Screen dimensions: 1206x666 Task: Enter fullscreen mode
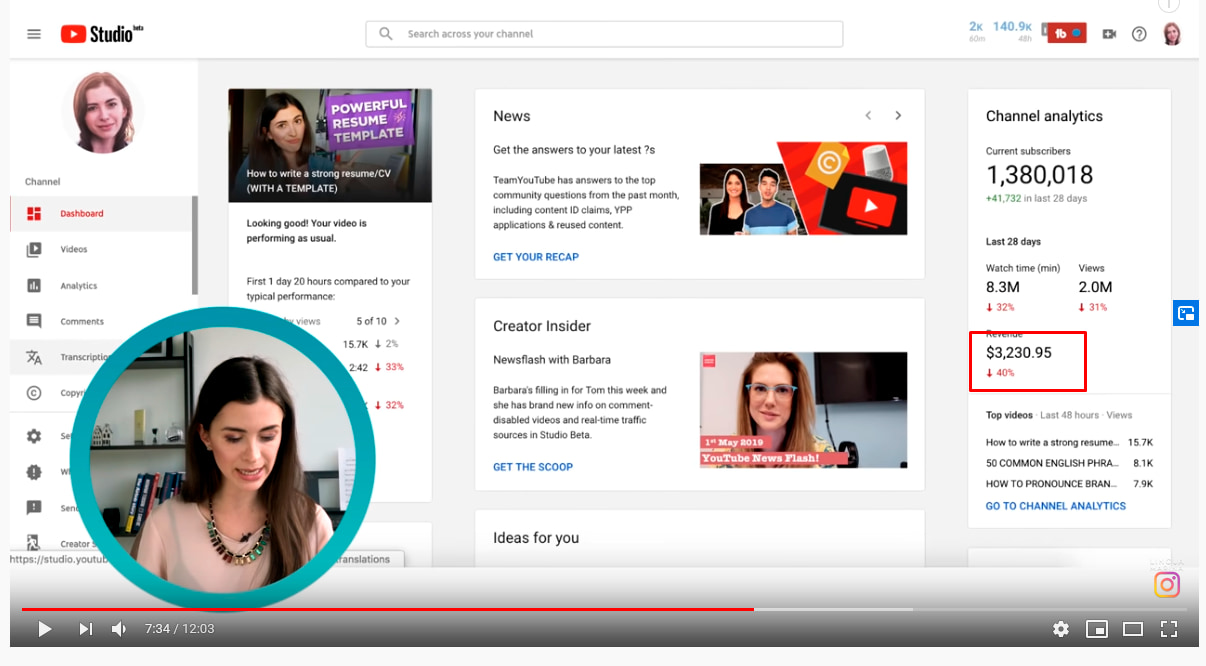coord(1168,629)
